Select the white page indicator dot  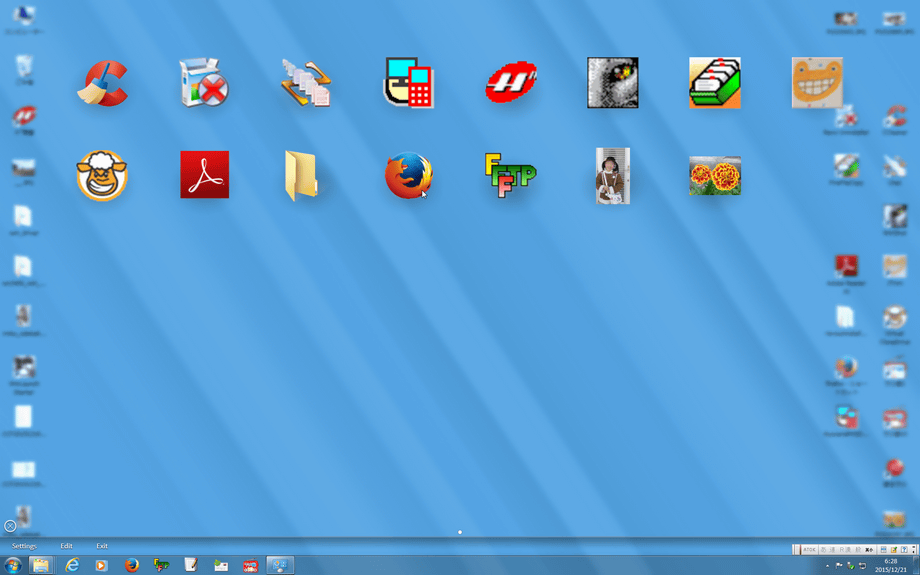point(460,532)
